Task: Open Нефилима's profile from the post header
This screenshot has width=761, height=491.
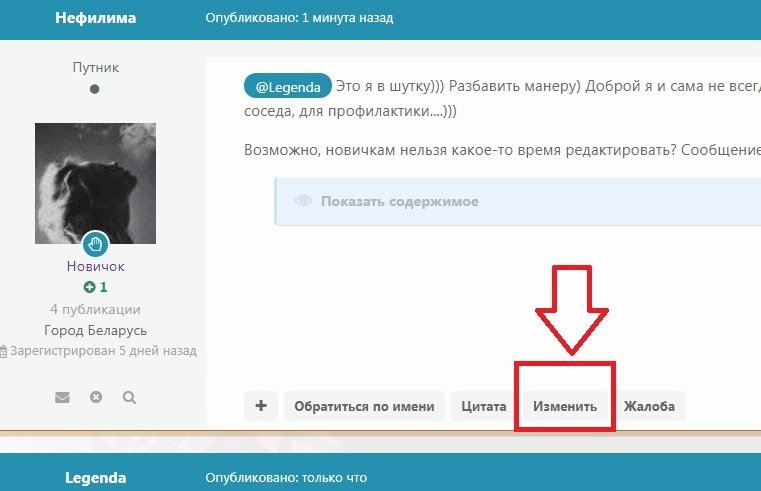Action: point(96,18)
